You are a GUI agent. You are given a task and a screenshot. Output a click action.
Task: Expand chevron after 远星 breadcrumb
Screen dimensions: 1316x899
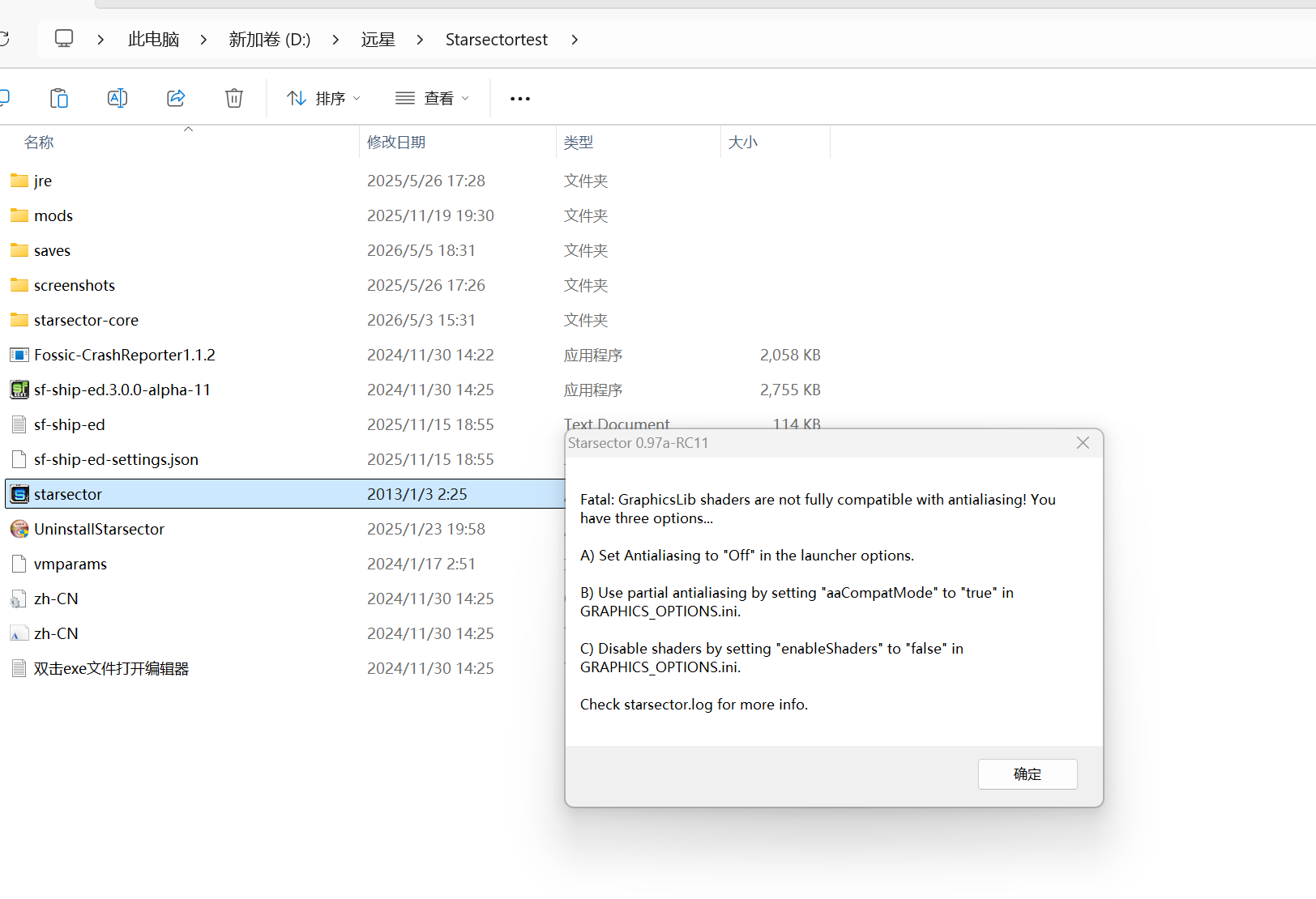420,40
